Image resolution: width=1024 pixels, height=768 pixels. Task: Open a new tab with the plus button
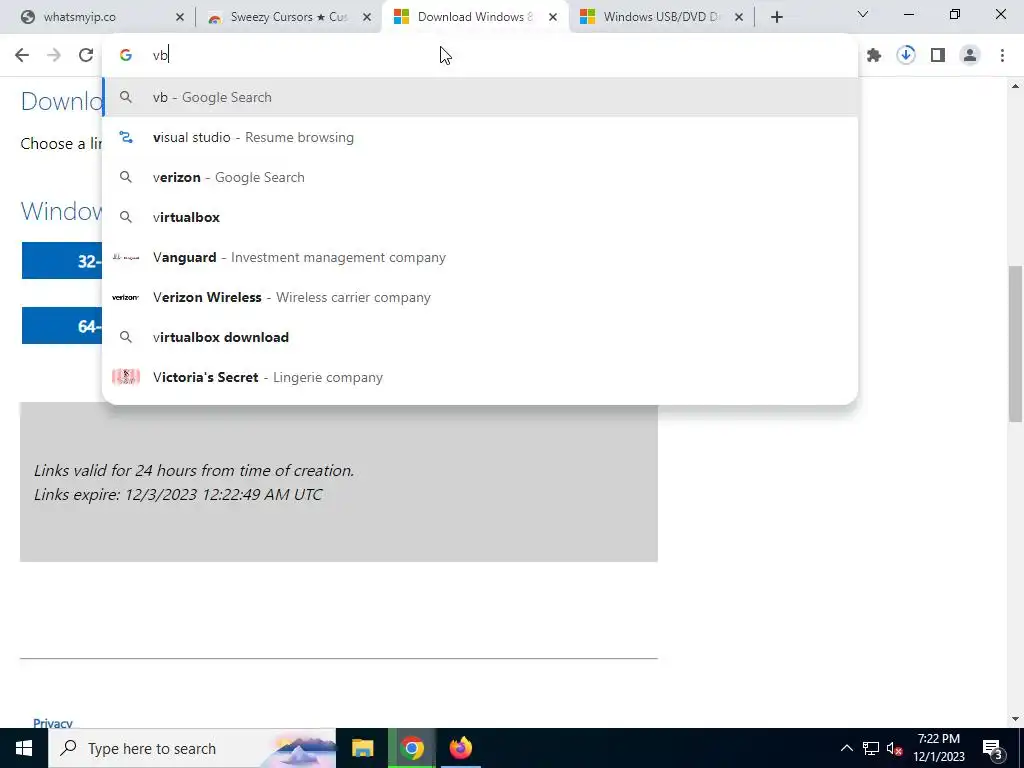point(776,18)
